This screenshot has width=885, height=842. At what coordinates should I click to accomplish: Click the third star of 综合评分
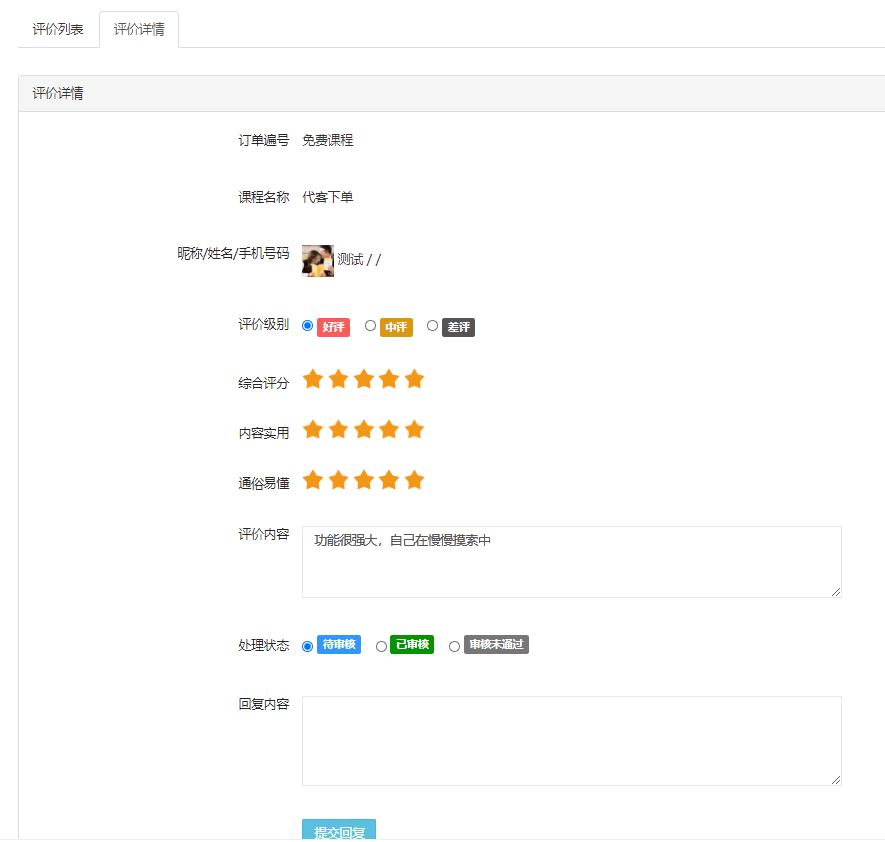364,379
